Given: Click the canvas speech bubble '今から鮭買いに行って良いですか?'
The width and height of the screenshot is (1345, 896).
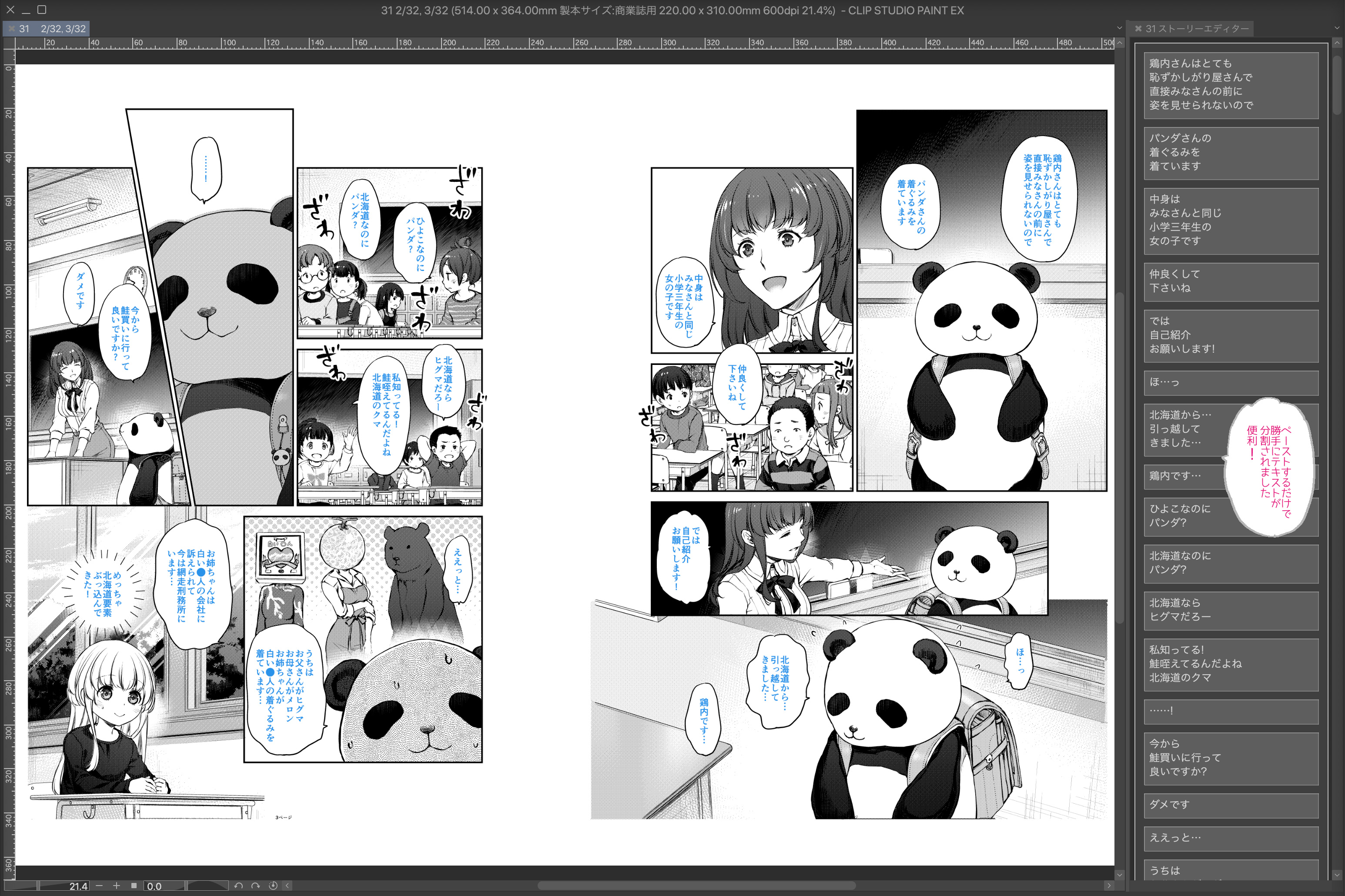Looking at the screenshot, I should click(x=126, y=333).
